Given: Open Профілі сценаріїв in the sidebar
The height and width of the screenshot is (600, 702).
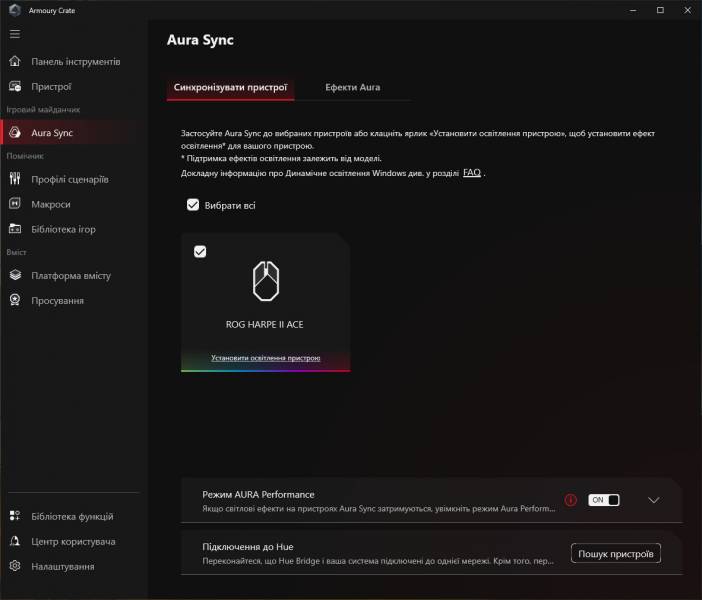Looking at the screenshot, I should 70,180.
